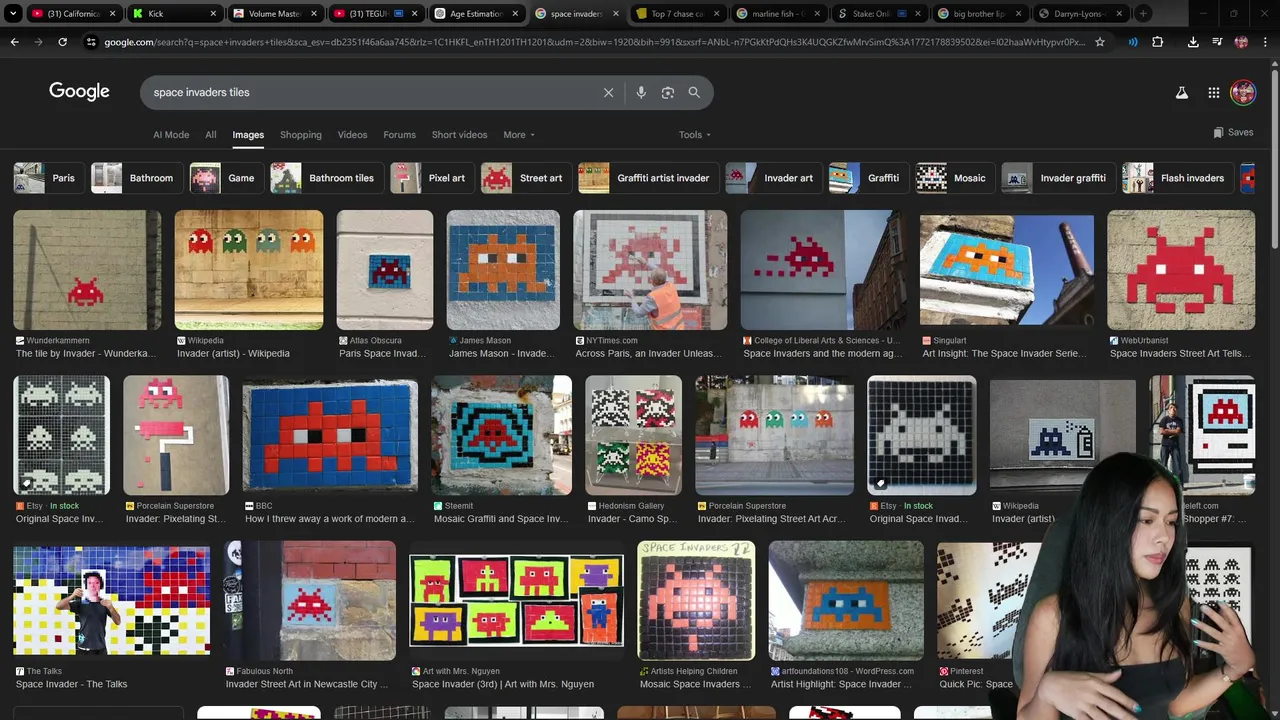Open Art with Mrs. Nguyen image
1280x720 pixels.
(x=516, y=601)
